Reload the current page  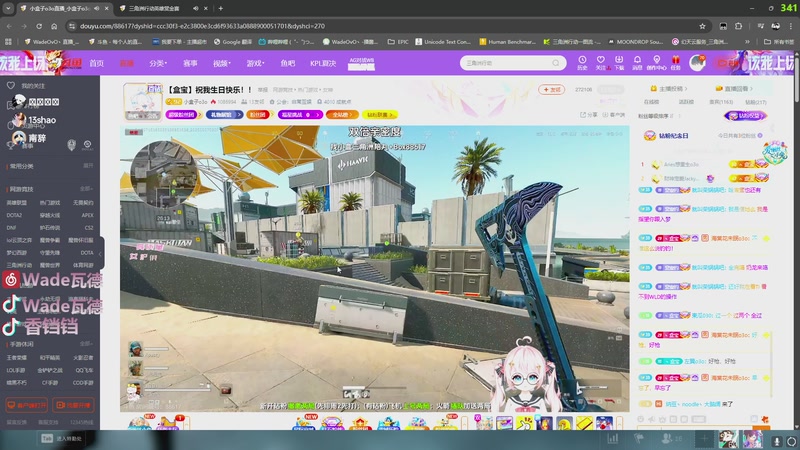(x=39, y=26)
